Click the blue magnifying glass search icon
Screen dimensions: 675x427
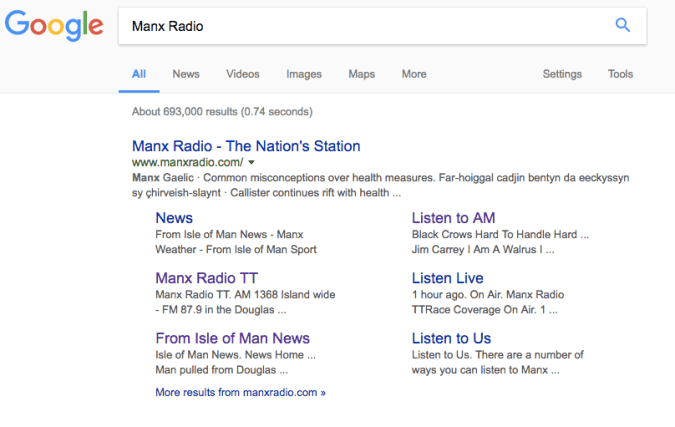622,26
